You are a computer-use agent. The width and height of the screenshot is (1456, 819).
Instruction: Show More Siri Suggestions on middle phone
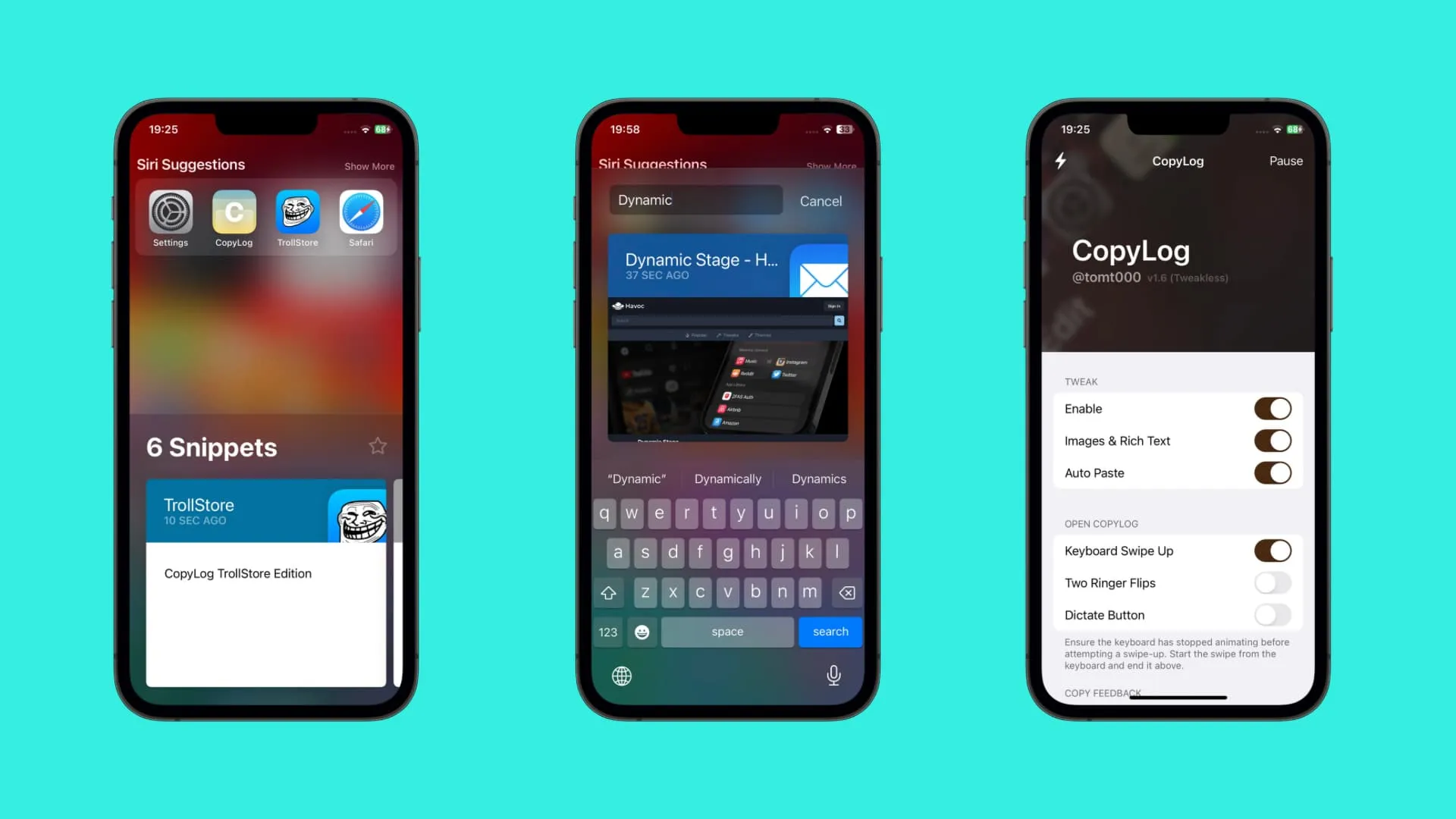click(x=830, y=166)
